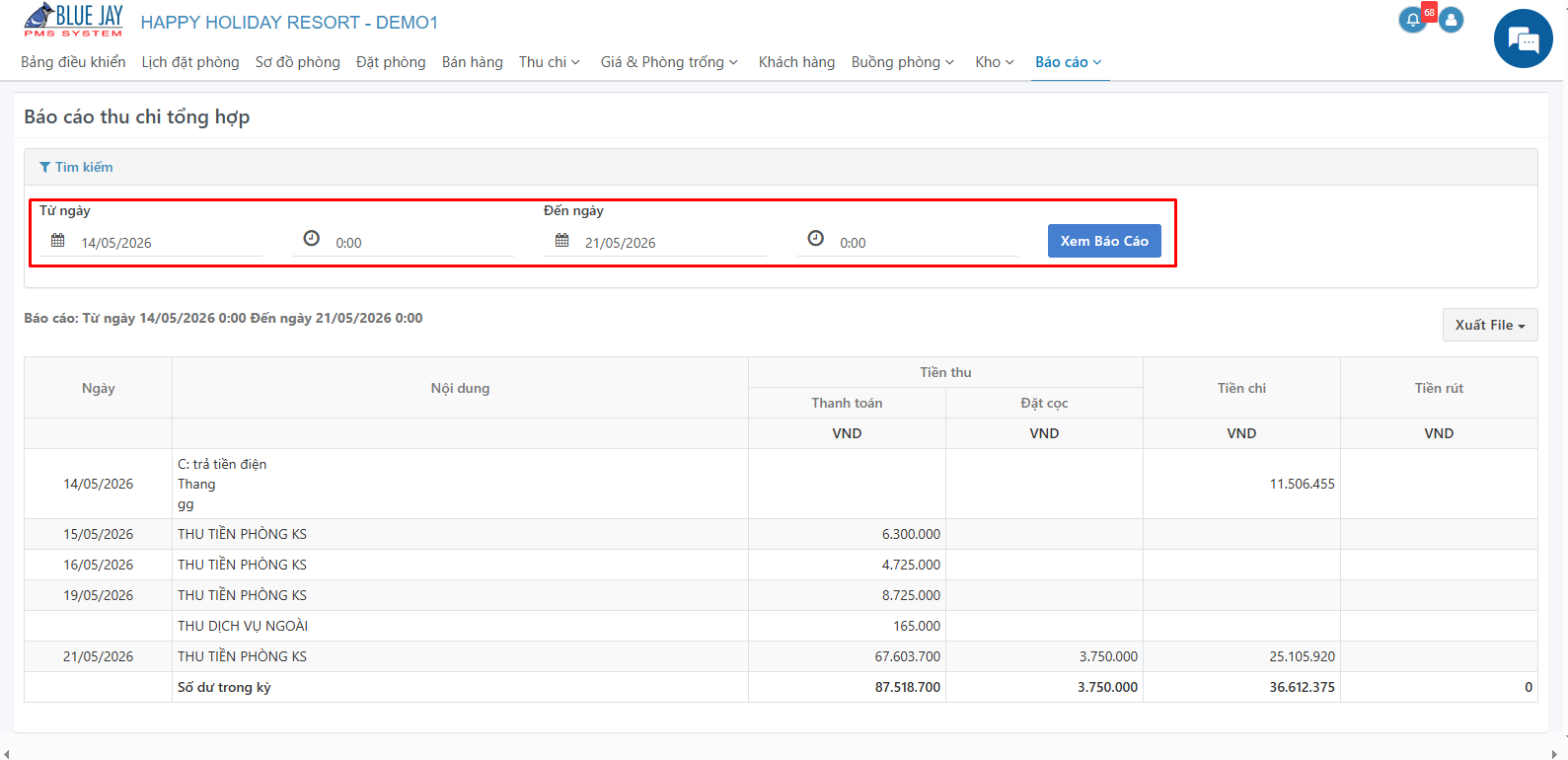
Task: Click the Nội dung column header
Action: pos(460,388)
